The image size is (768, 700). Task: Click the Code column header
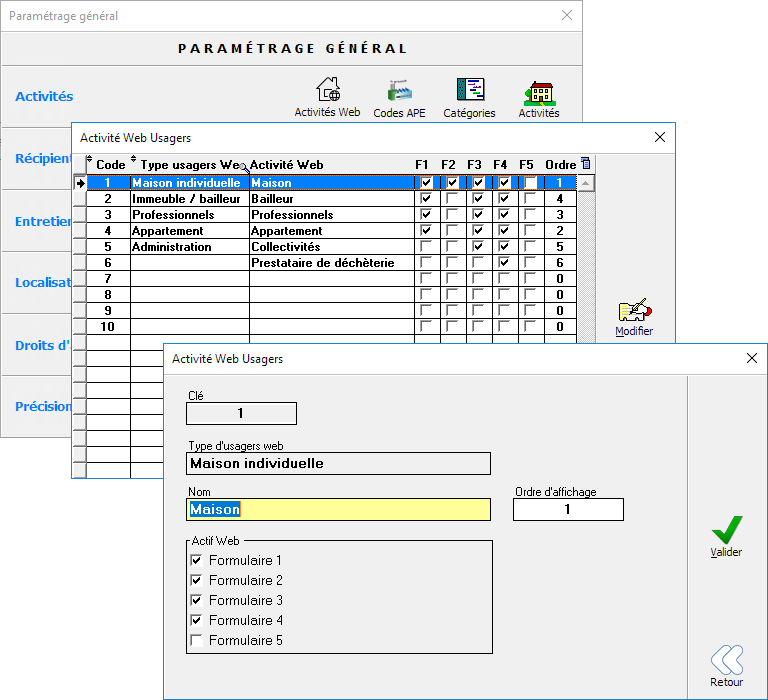point(111,165)
